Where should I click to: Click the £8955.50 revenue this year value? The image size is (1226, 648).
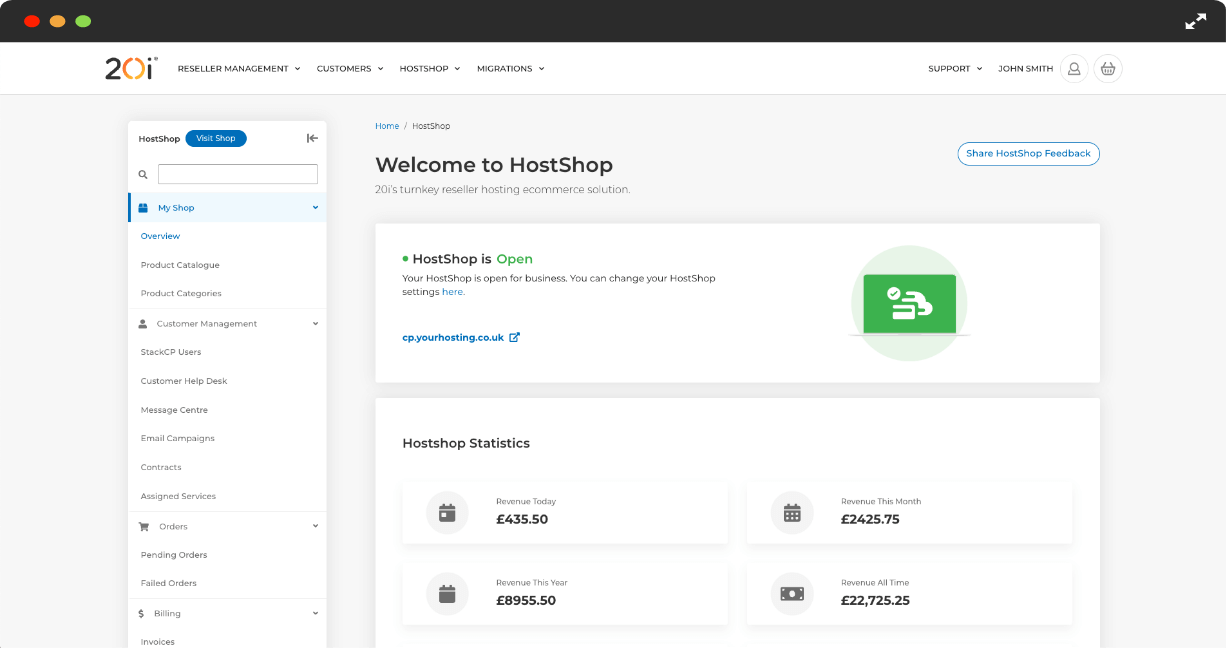pos(526,600)
